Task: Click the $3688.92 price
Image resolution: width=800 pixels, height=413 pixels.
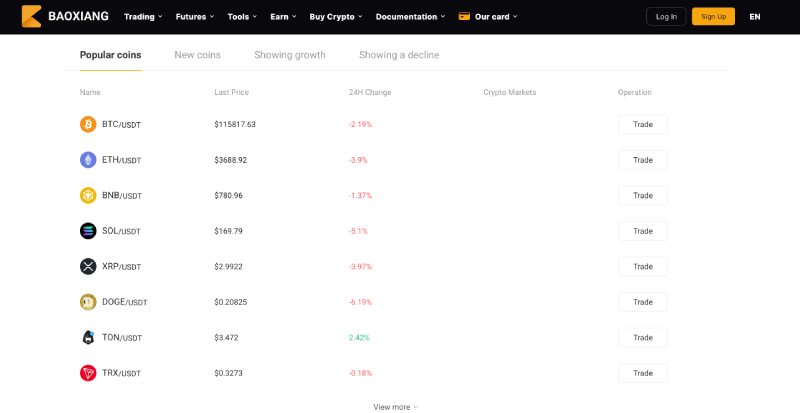Action: pyautogui.click(x=231, y=160)
